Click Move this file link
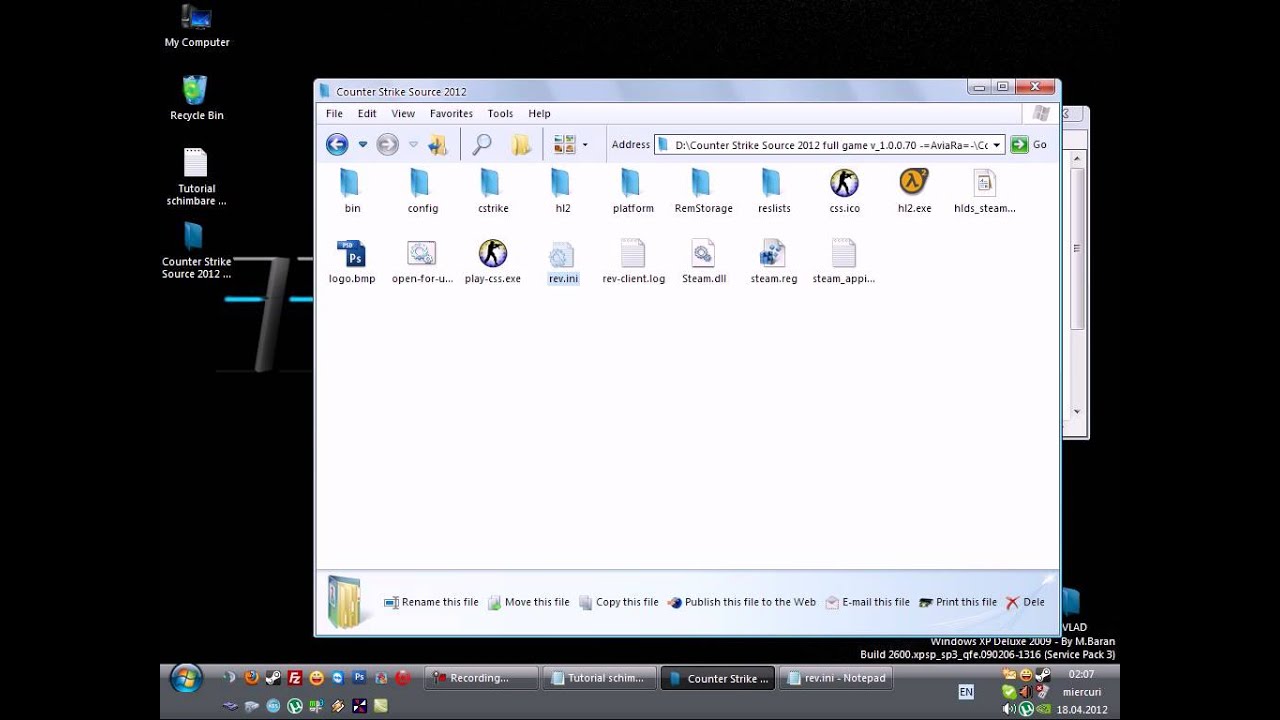Viewport: 1280px width, 720px height. 528,602
